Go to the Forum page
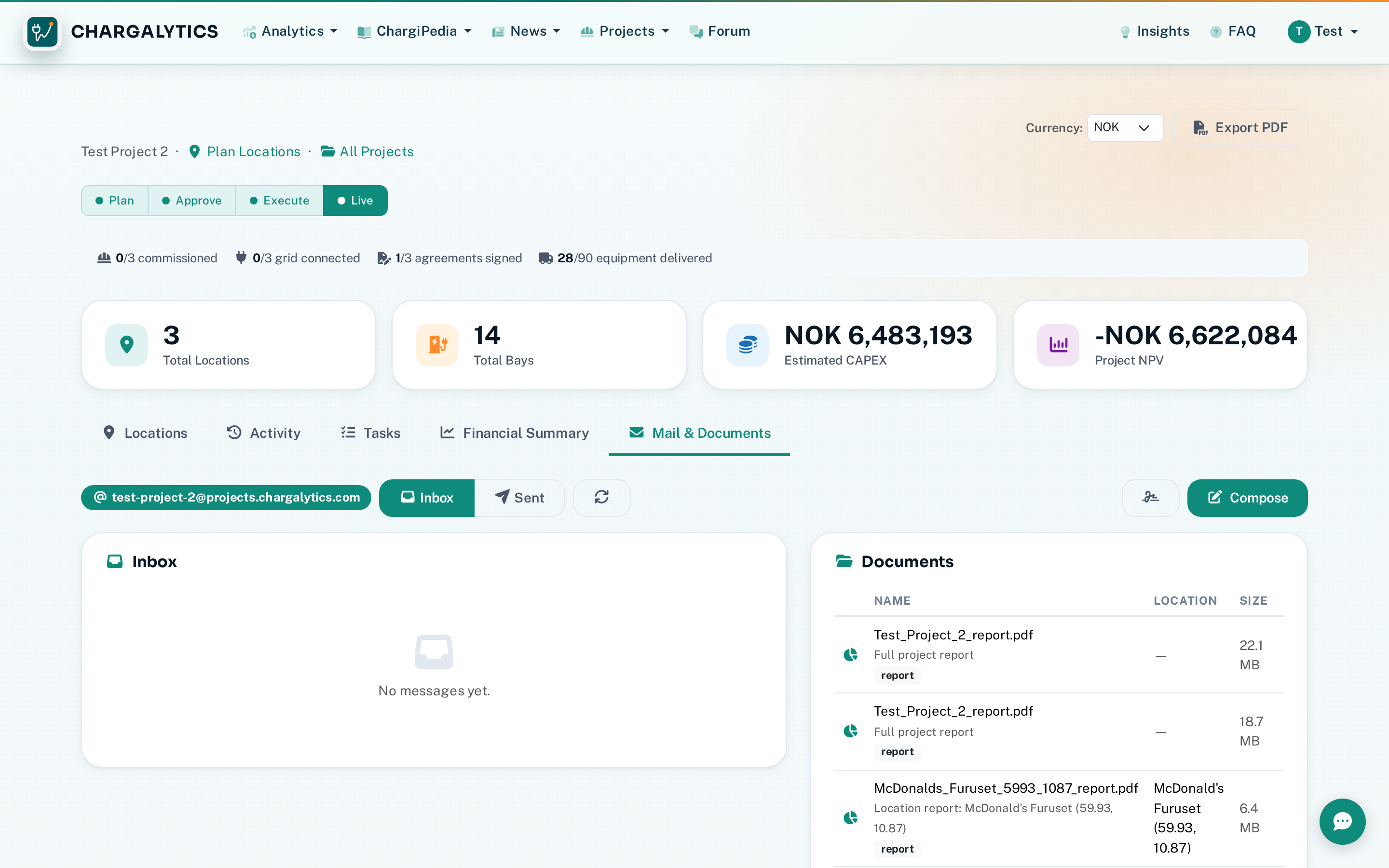 [720, 31]
